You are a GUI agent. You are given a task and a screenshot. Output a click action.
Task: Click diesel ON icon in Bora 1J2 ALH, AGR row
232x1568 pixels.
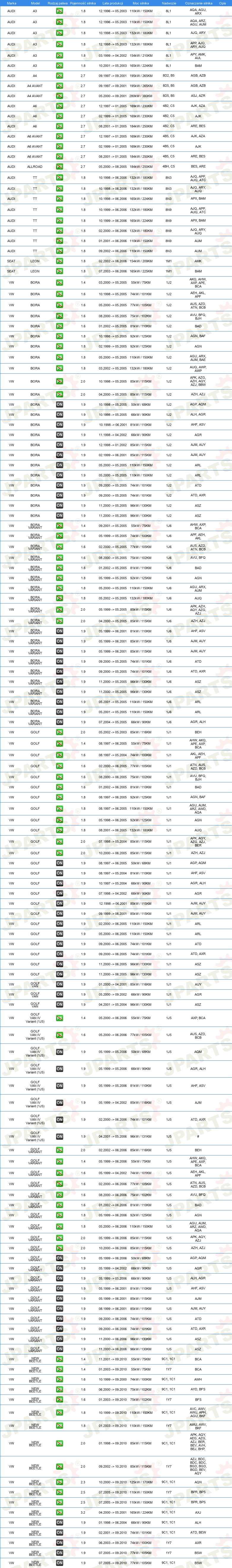coord(60,415)
